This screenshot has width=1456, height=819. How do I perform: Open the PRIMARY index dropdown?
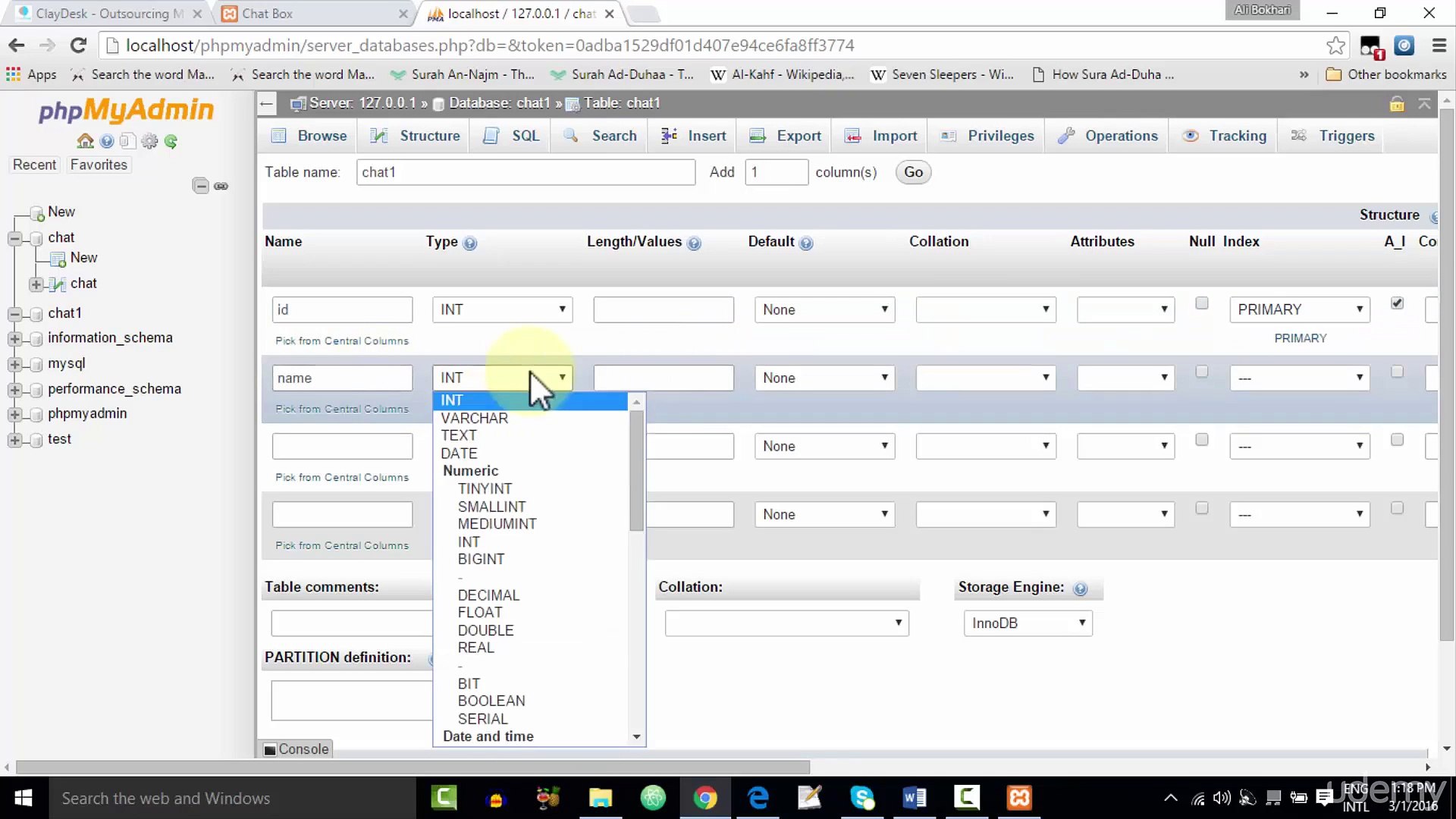(1300, 309)
